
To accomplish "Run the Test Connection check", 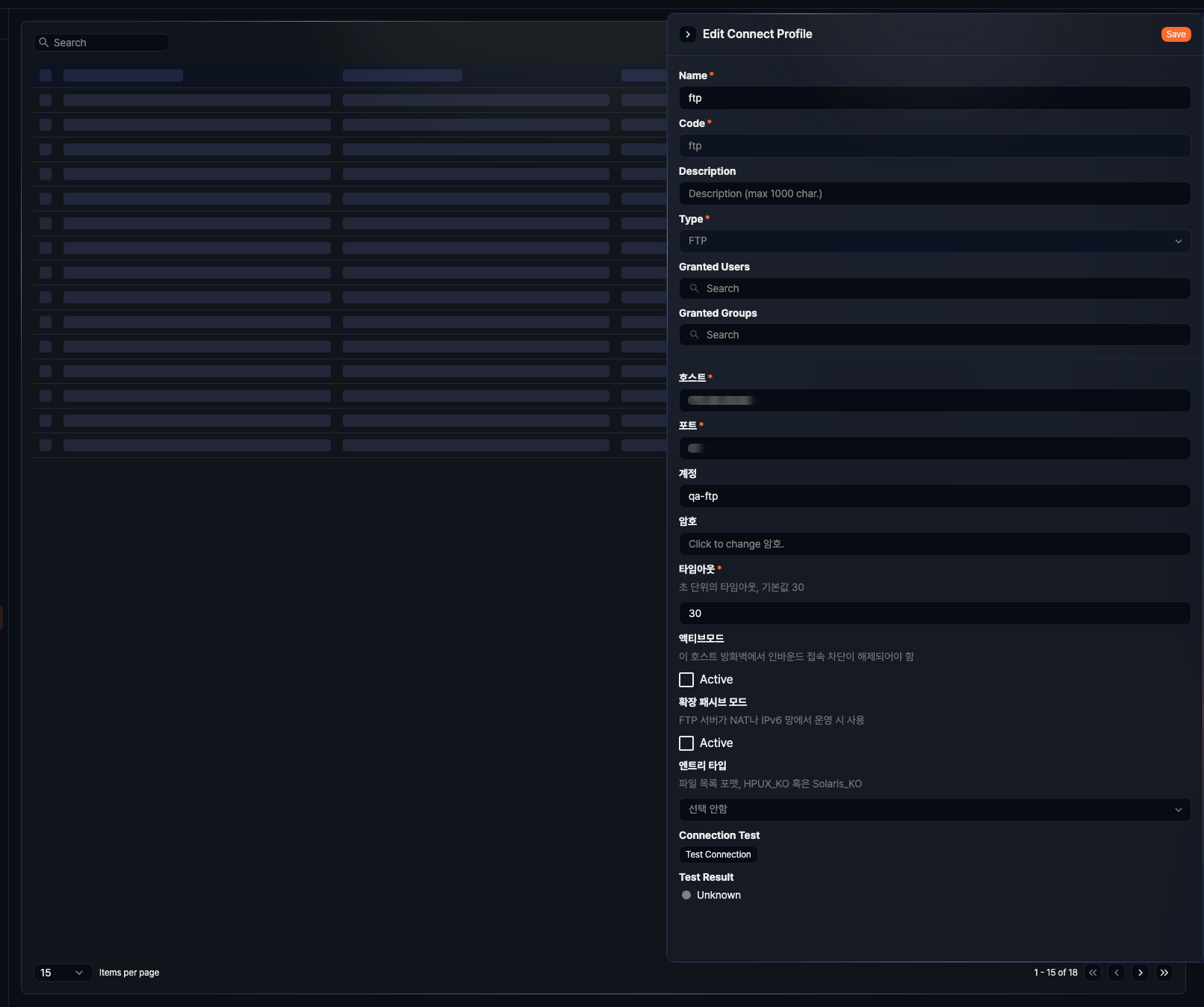I will (x=718, y=855).
